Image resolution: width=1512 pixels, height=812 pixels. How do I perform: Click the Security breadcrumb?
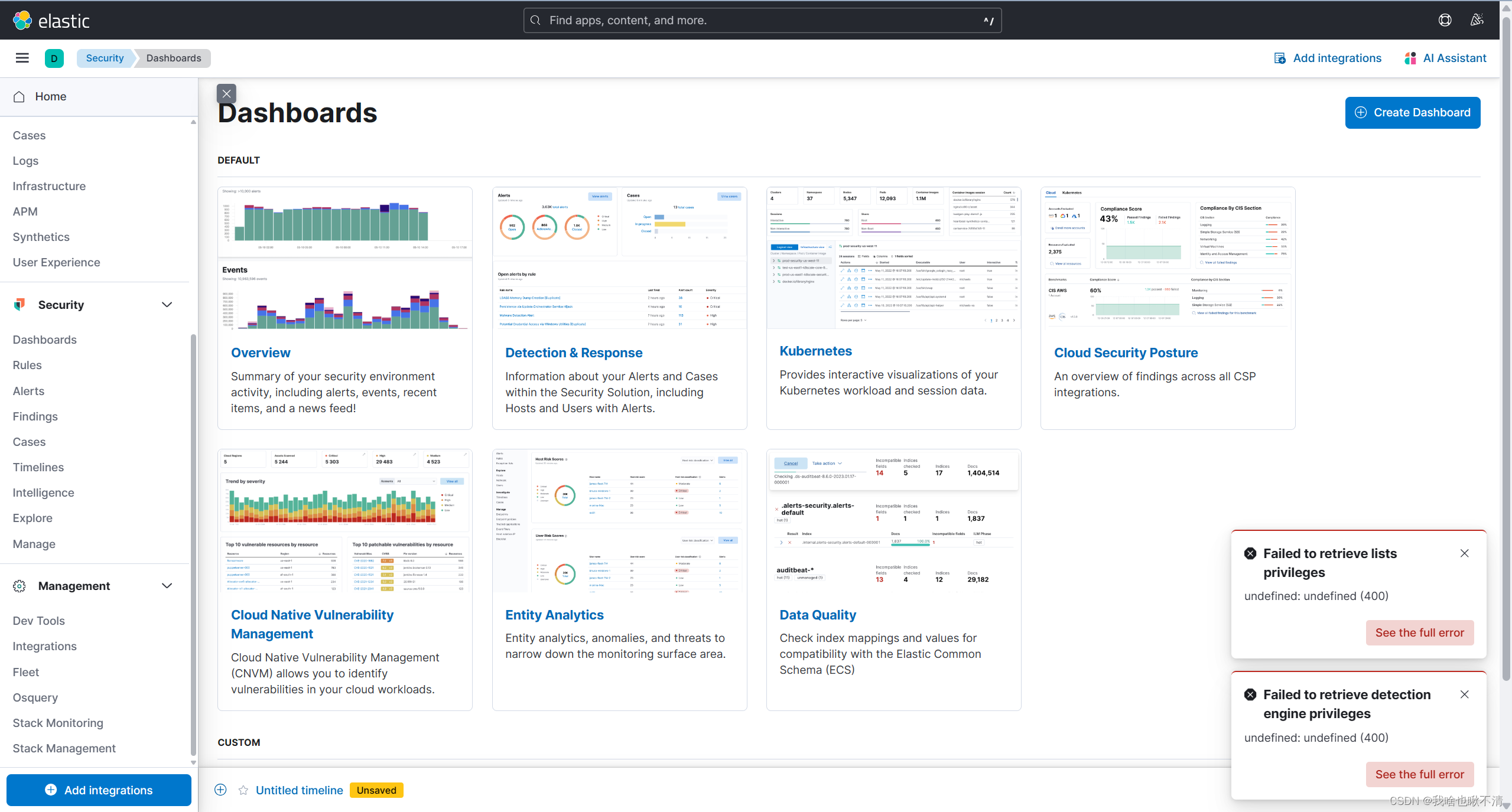105,58
